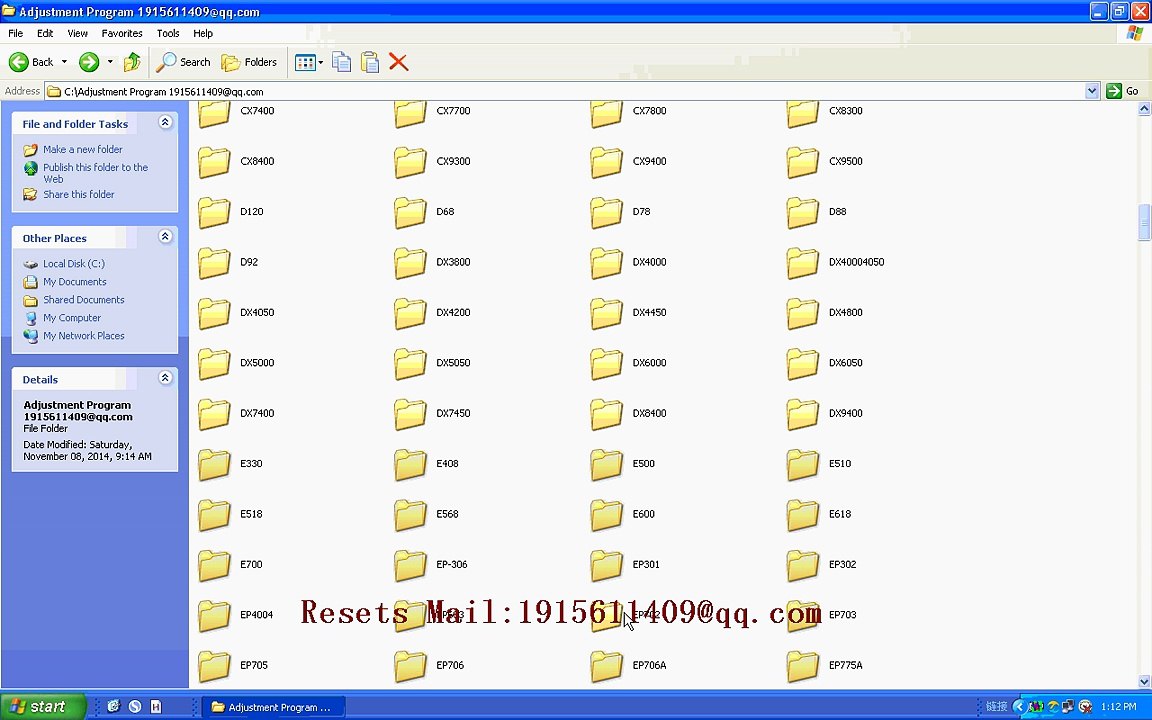Click Publish this folder to the Web
The width and height of the screenshot is (1152, 720).
coord(96,173)
